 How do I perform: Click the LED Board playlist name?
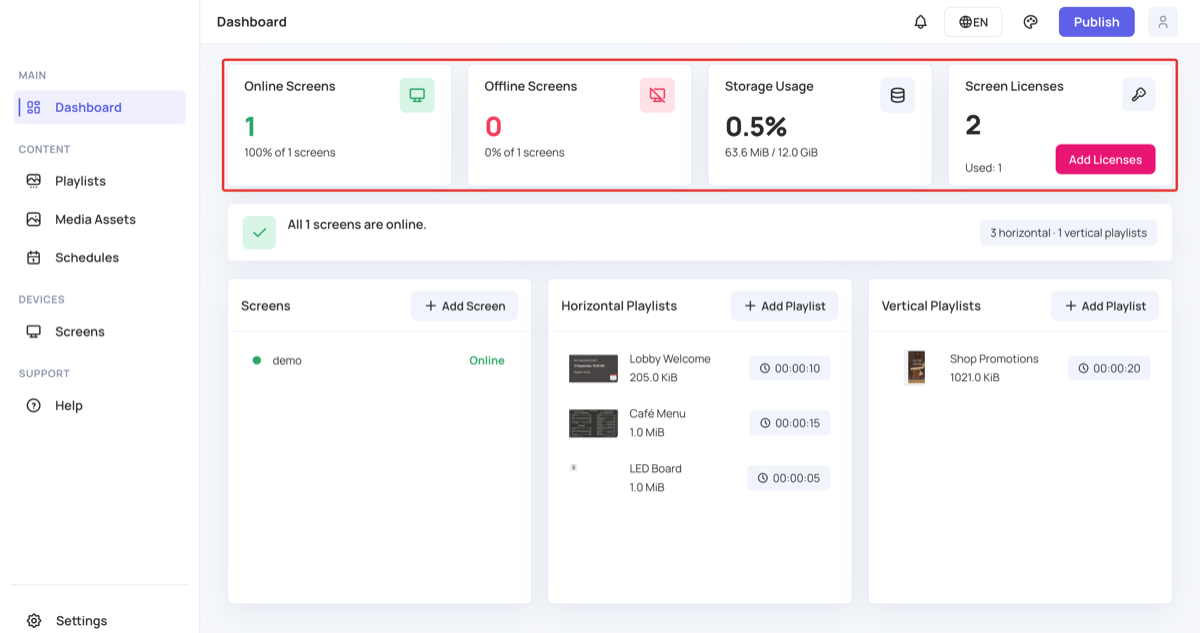[x=655, y=469]
